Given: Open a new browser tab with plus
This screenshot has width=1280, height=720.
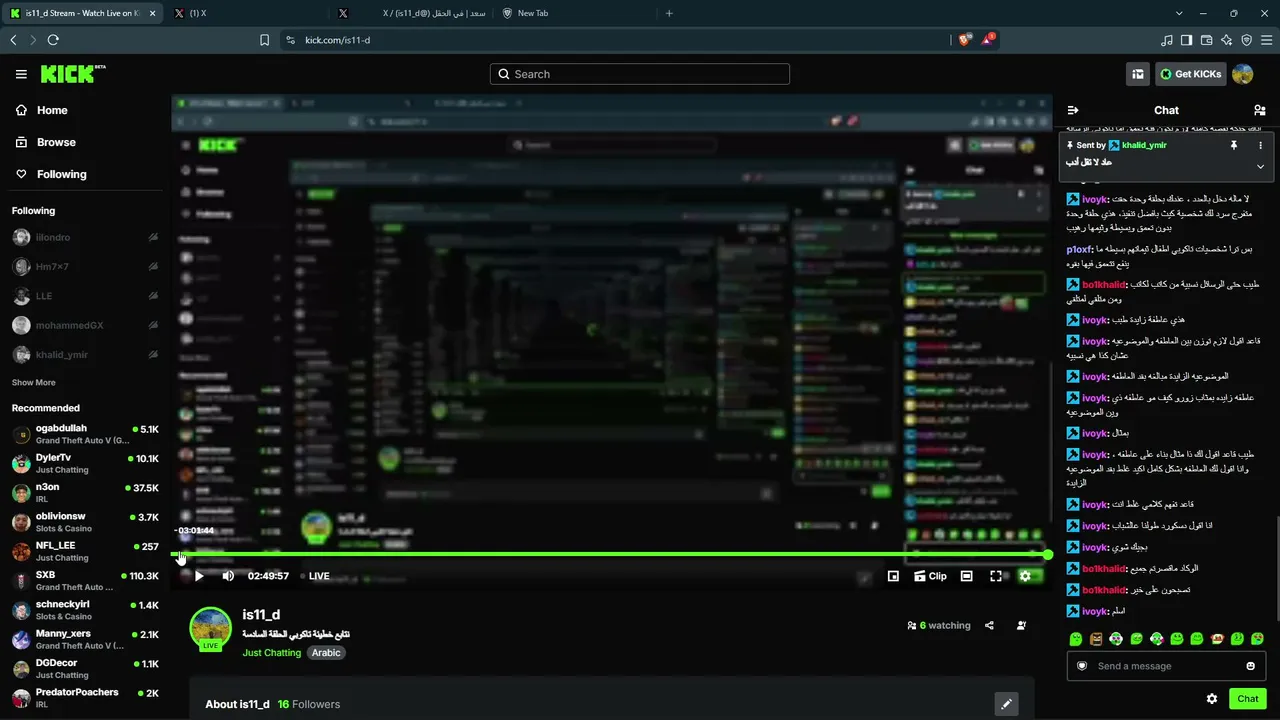Looking at the screenshot, I should (x=669, y=13).
